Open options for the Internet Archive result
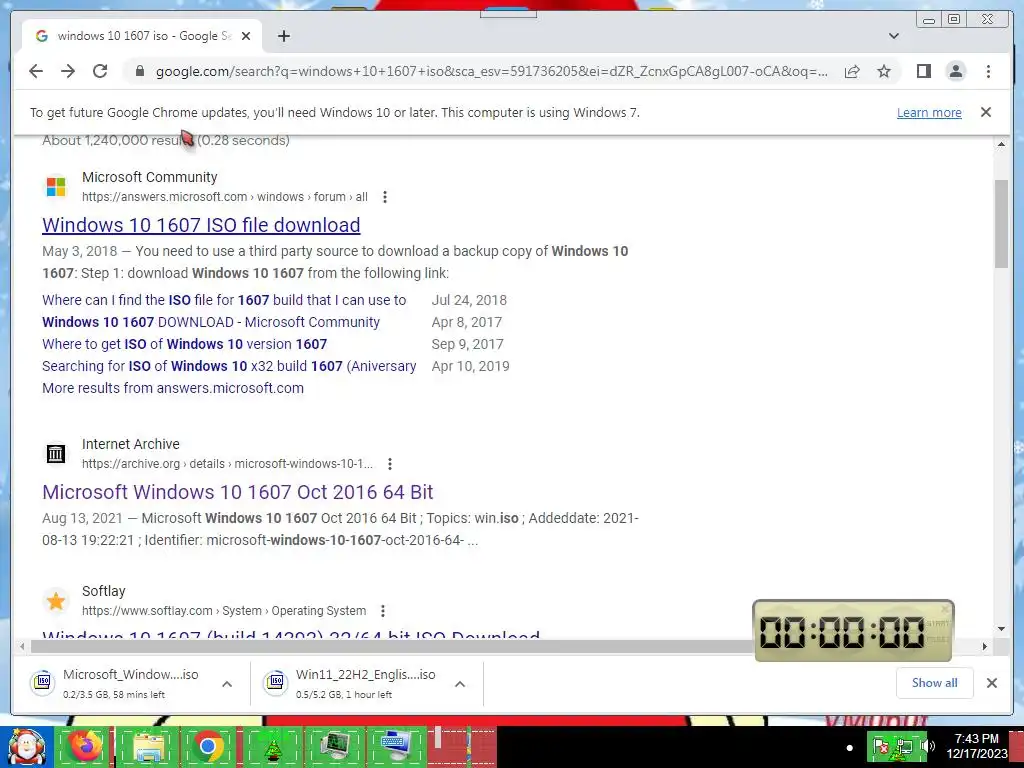Viewport: 1024px width, 768px height. coord(390,464)
